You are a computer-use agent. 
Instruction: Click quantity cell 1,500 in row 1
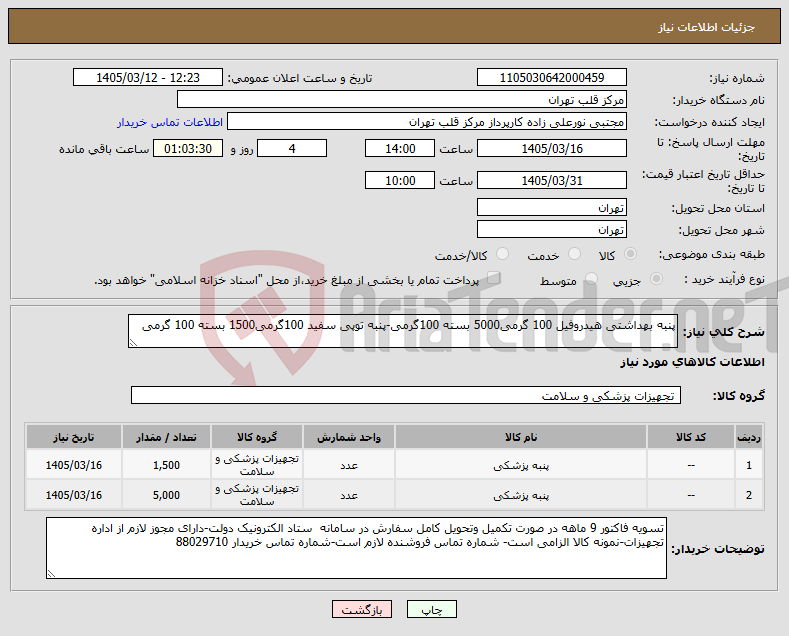click(x=167, y=465)
